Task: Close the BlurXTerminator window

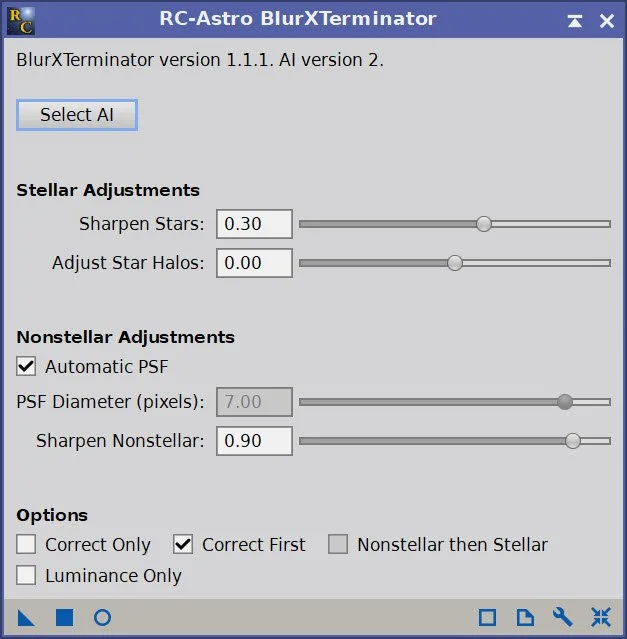Action: pyautogui.click(x=607, y=21)
